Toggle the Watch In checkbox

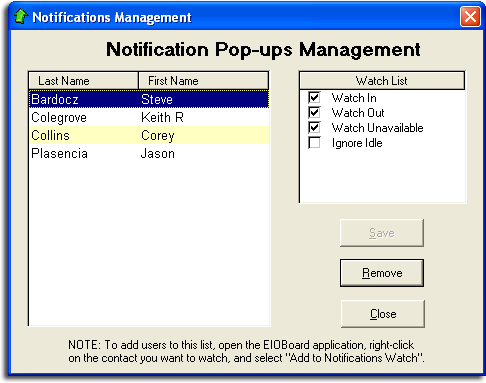point(314,98)
